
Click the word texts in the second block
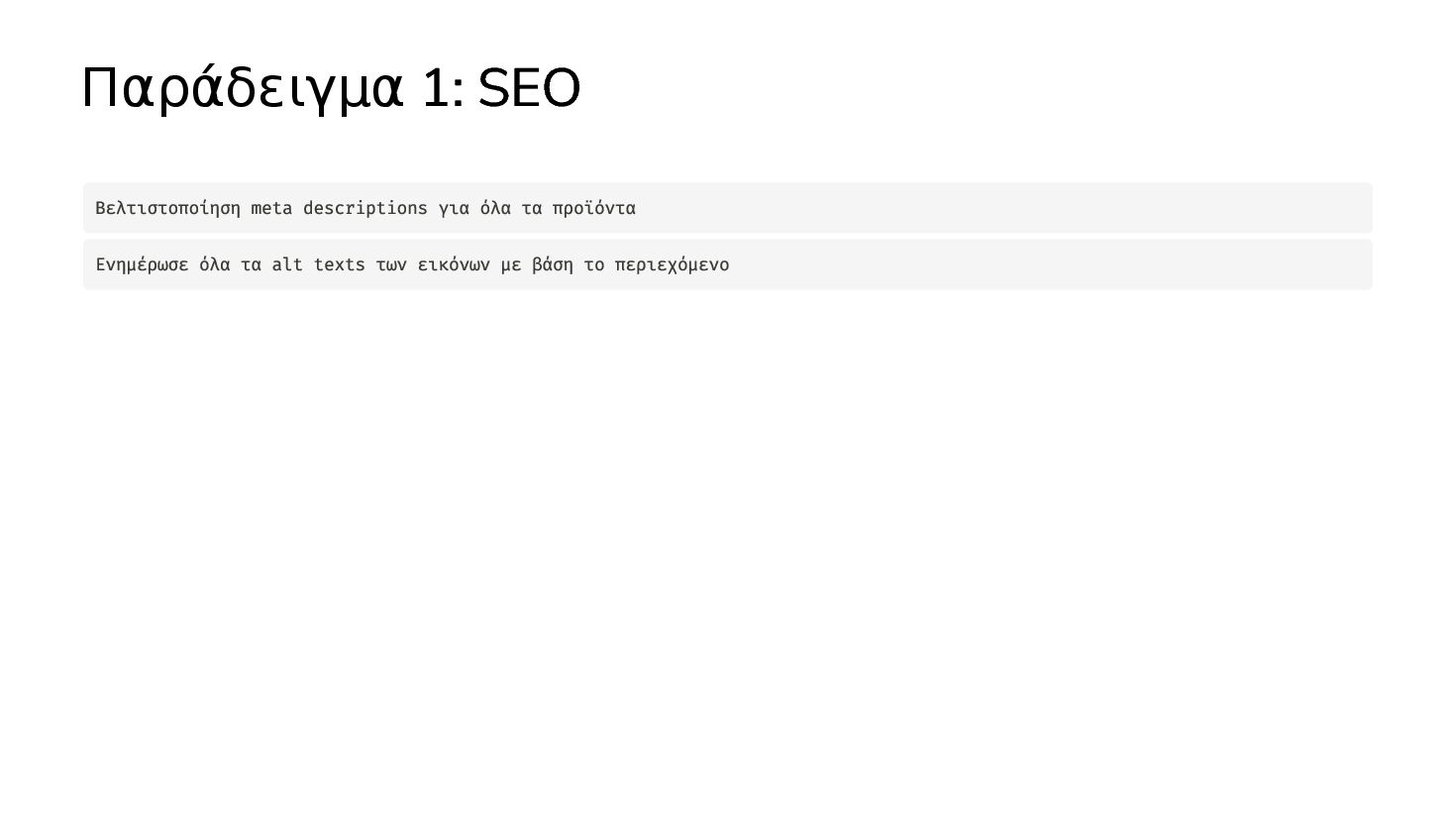(x=340, y=264)
